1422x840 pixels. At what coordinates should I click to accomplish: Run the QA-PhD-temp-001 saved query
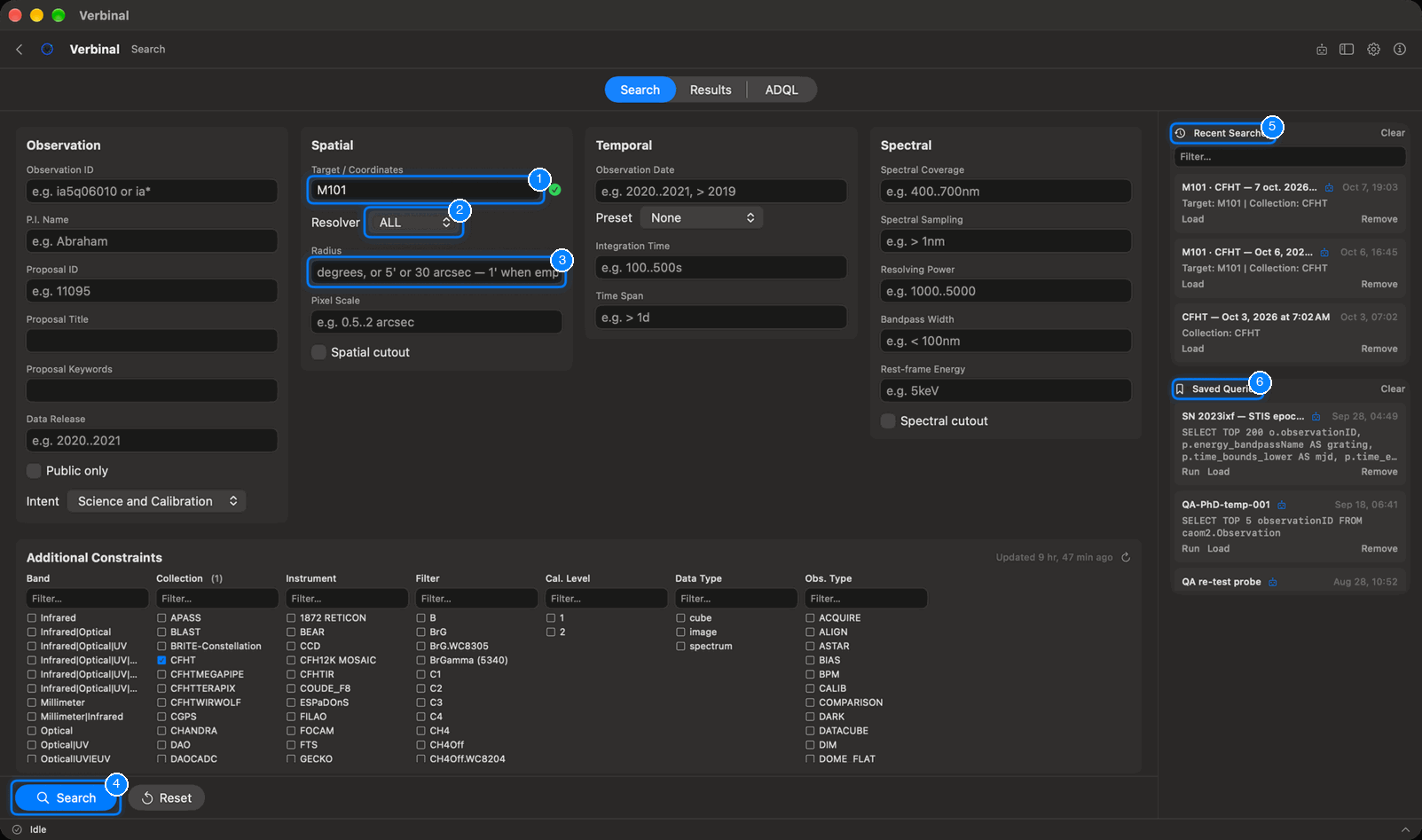[x=1190, y=549]
